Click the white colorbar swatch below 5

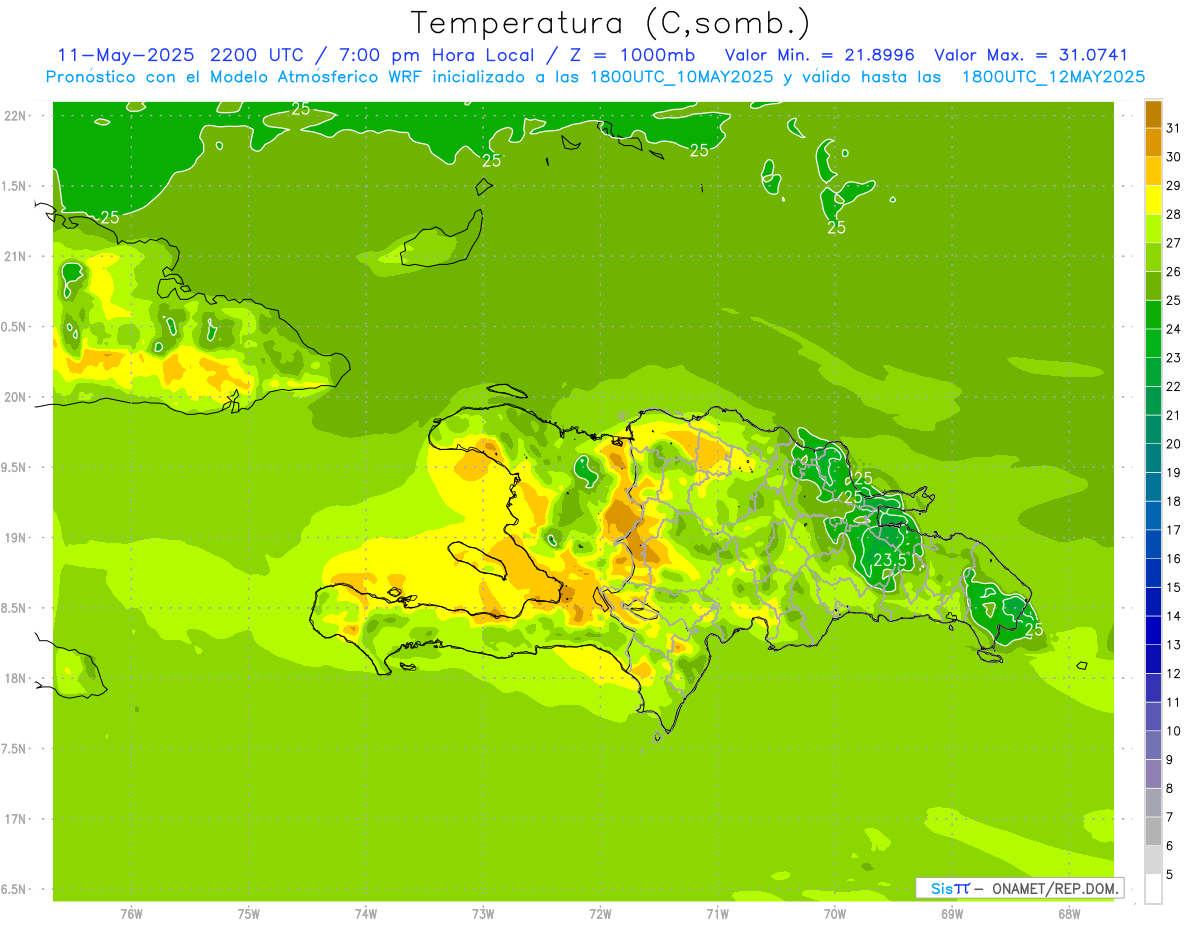pos(1153,888)
